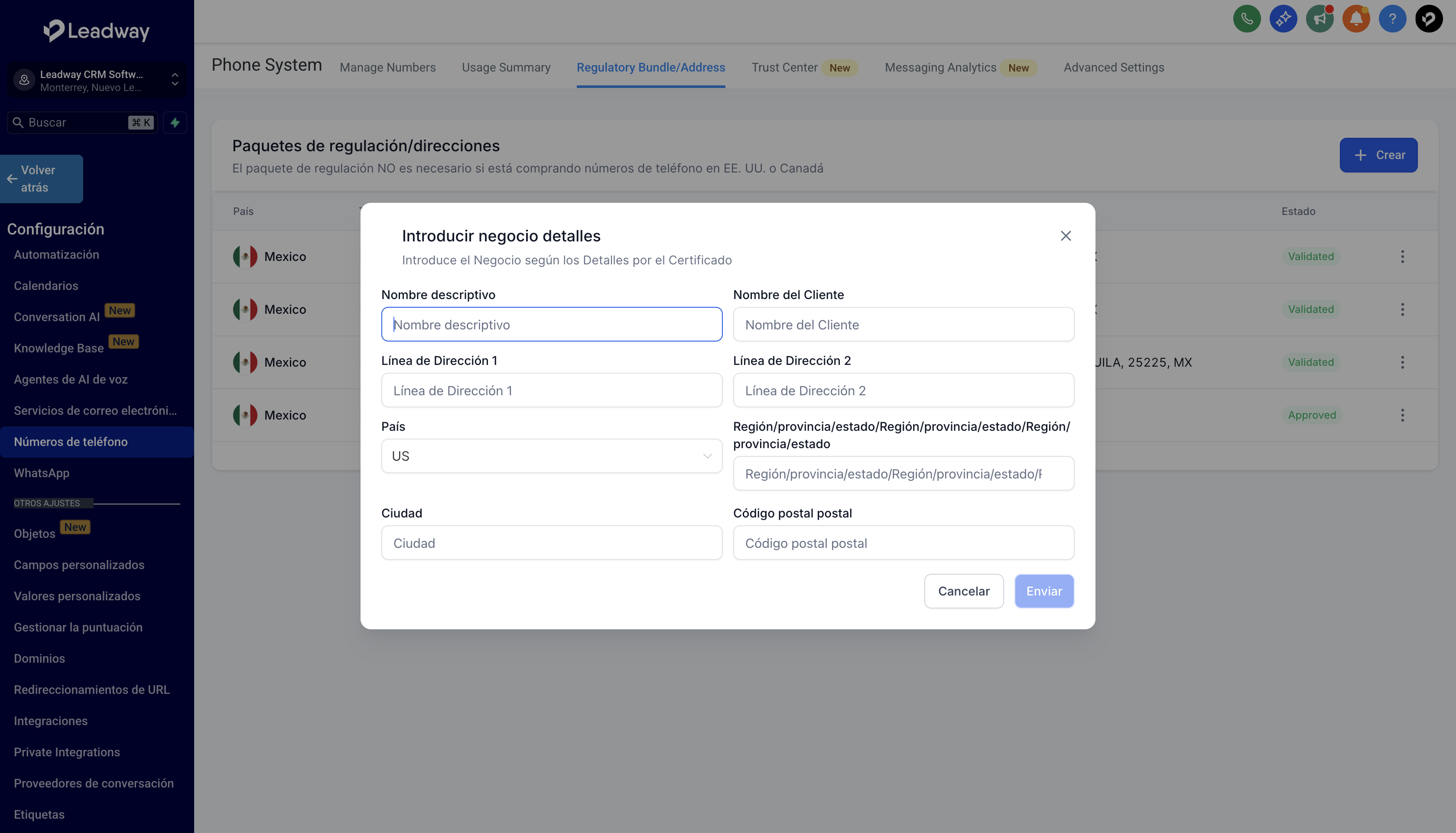Open WhatsApp settings in sidebar

tap(41, 473)
